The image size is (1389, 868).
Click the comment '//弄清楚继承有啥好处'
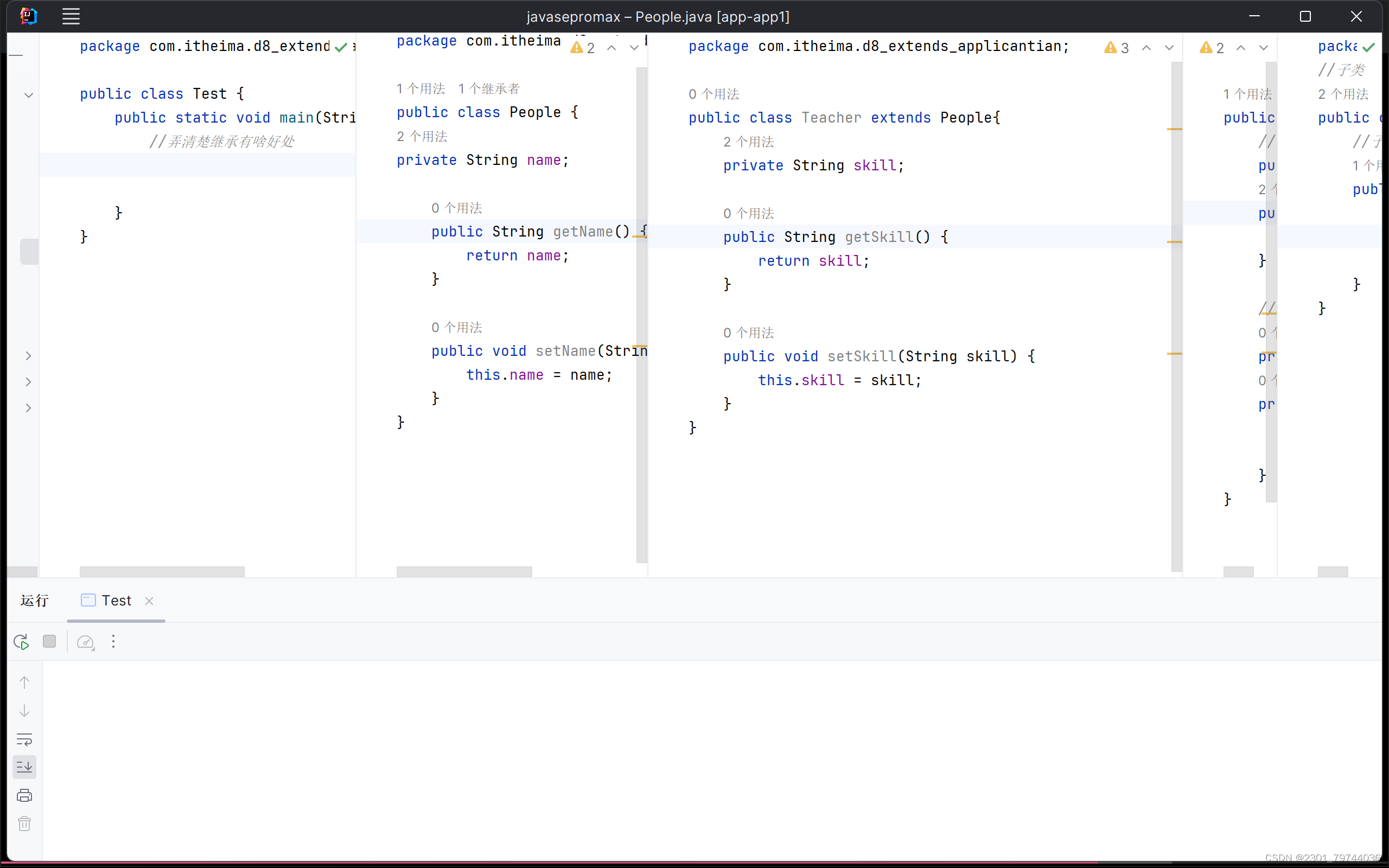[221, 141]
